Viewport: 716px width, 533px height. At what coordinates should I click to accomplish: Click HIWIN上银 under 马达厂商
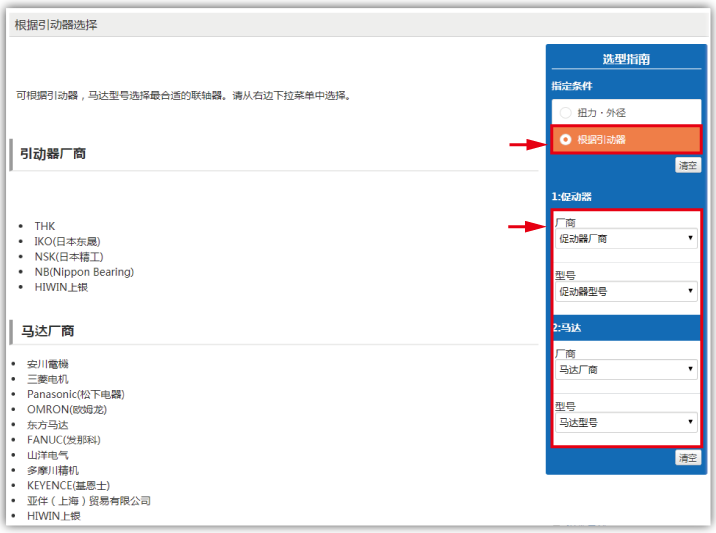(54, 516)
